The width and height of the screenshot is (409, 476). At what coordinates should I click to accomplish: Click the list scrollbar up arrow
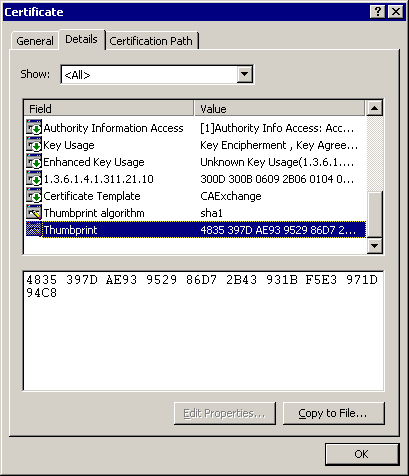374,108
